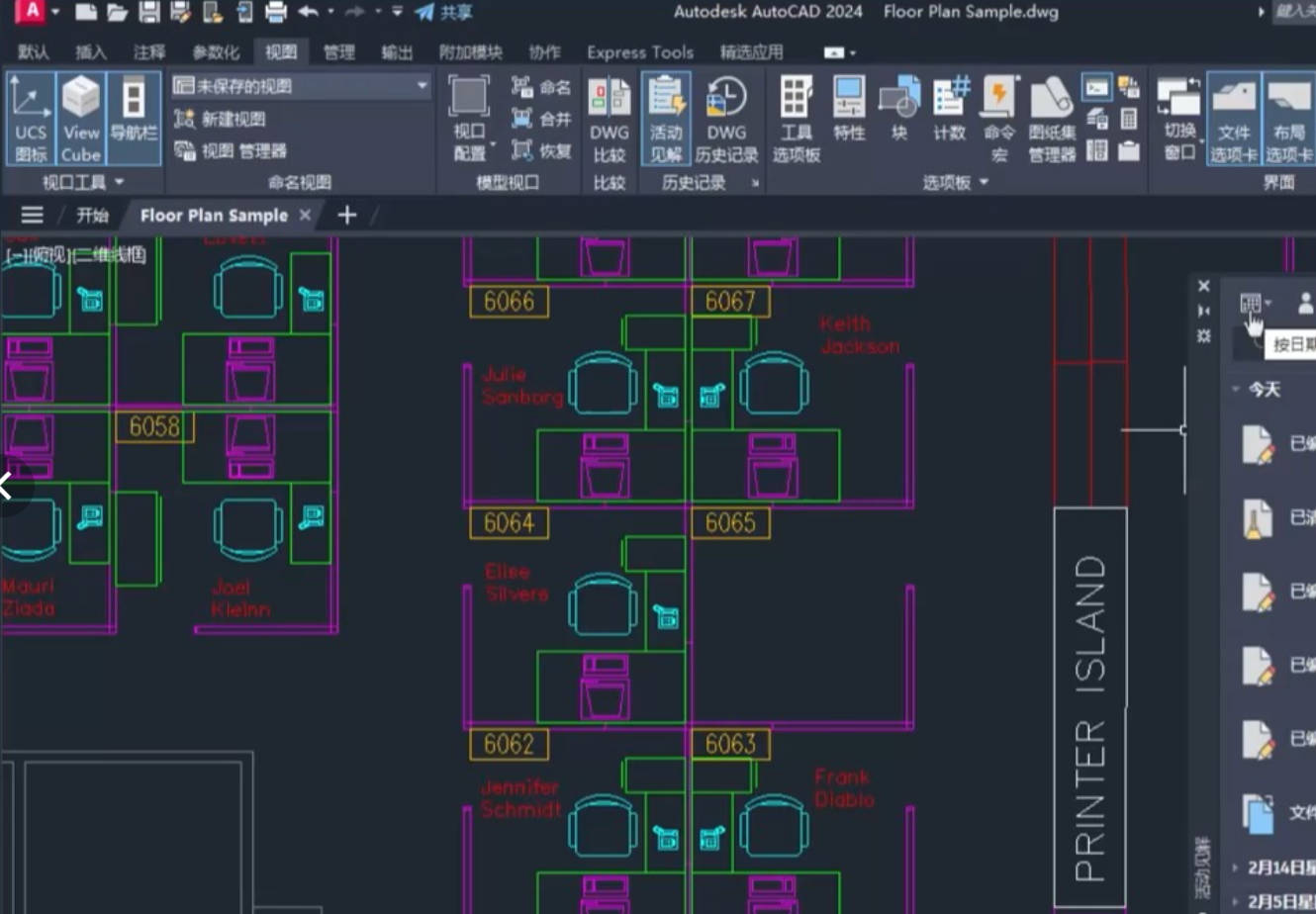The height and width of the screenshot is (914, 1316).
Task: Open the ViewCube toggle tool
Action: (80, 117)
